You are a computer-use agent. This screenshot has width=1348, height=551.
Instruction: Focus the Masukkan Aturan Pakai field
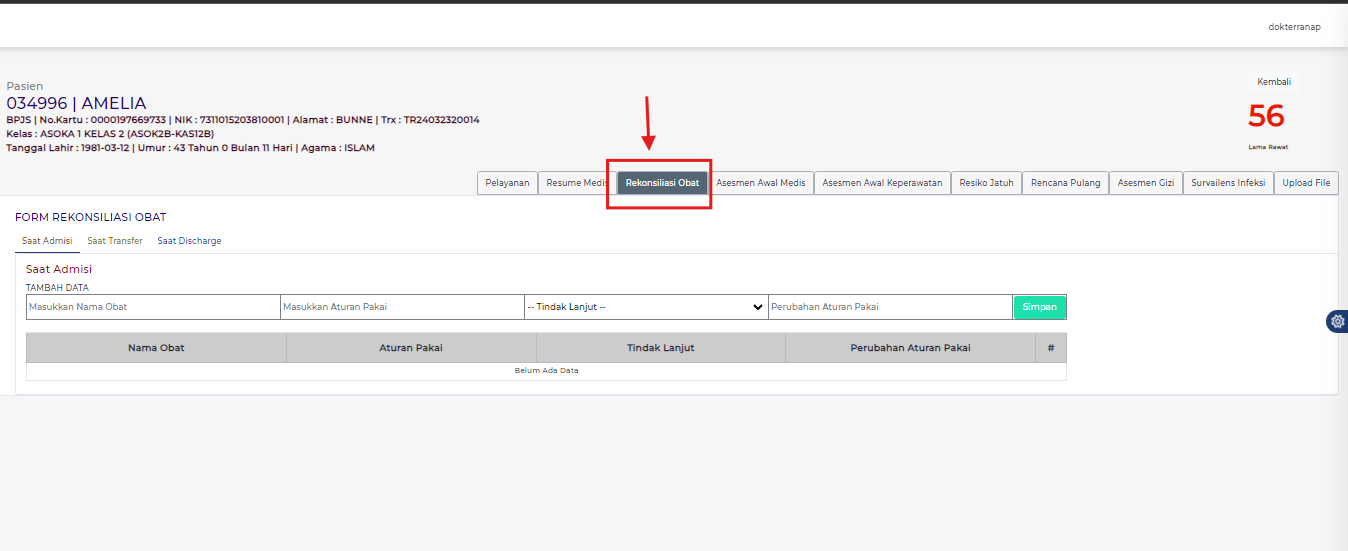[402, 307]
